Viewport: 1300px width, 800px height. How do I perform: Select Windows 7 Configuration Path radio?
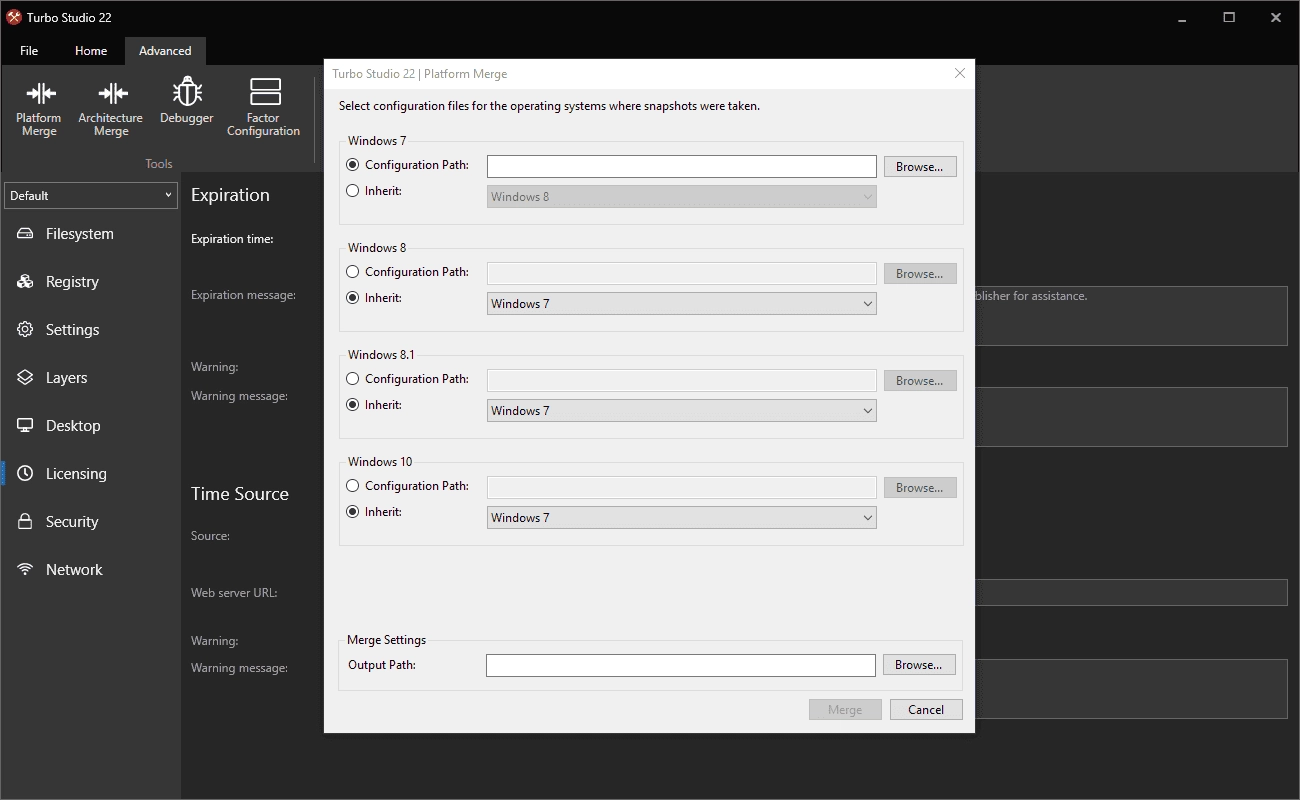352,165
